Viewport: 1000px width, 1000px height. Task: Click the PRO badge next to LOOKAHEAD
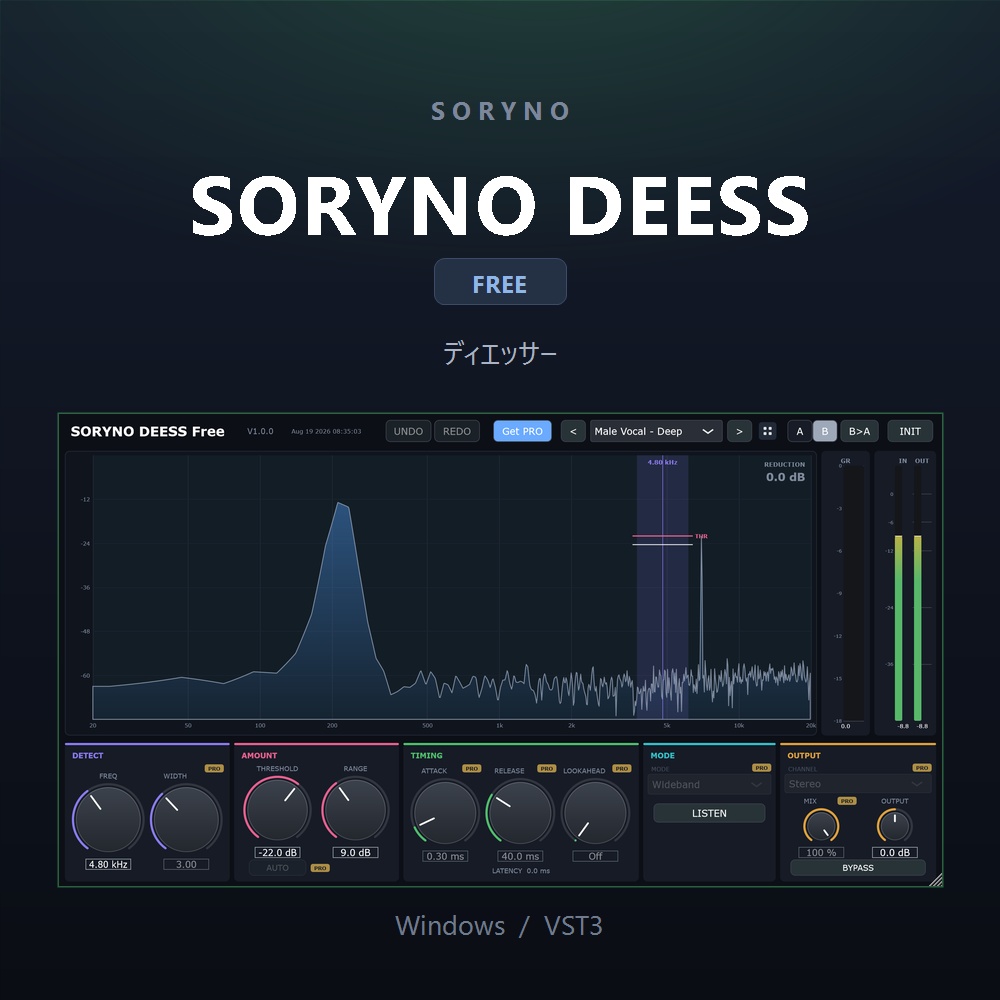(622, 768)
